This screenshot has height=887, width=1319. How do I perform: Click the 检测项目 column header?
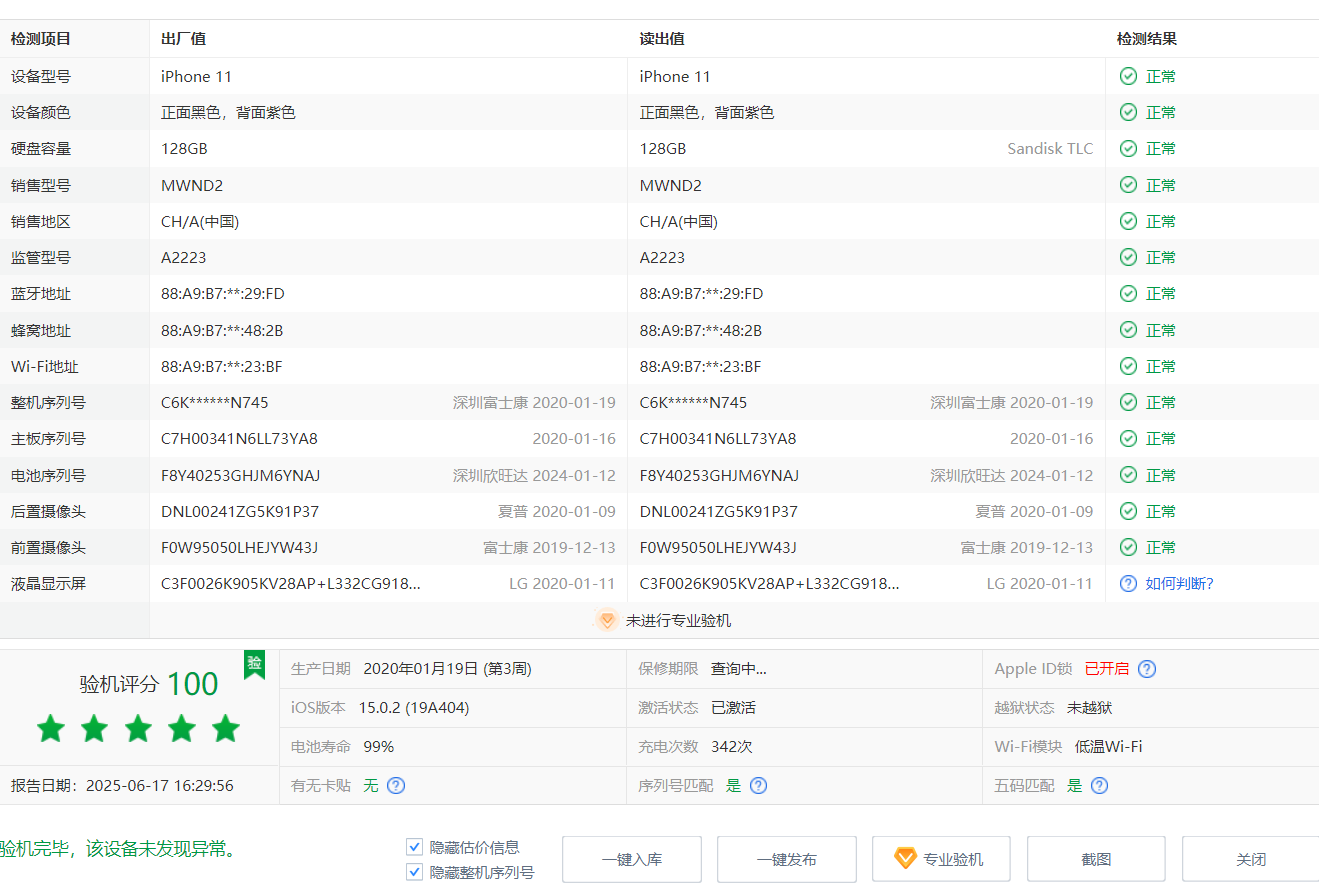pos(41,39)
